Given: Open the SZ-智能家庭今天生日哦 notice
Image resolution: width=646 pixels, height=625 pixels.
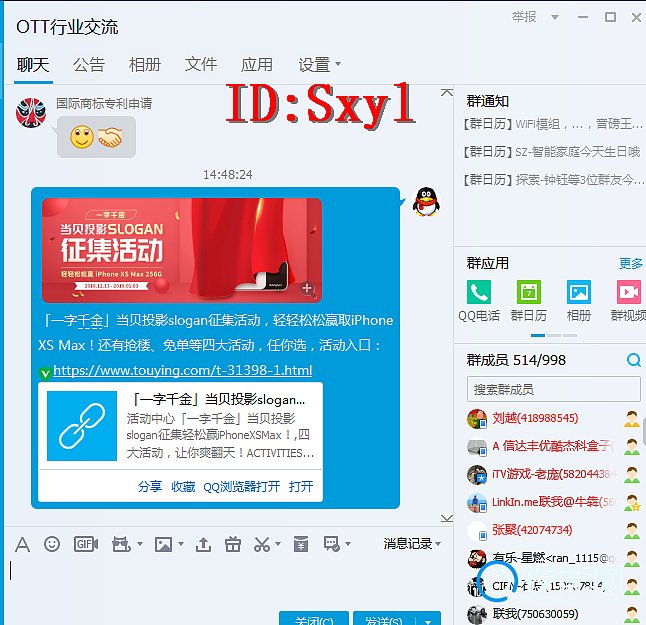Looking at the screenshot, I should click(x=552, y=152).
